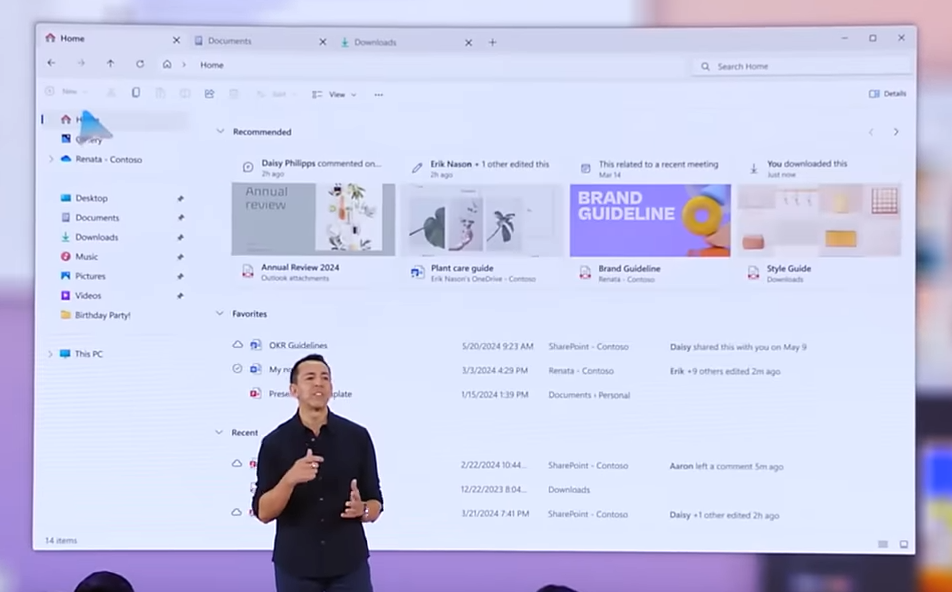This screenshot has width=952, height=592.
Task: Add a new tab
Action: click(492, 43)
